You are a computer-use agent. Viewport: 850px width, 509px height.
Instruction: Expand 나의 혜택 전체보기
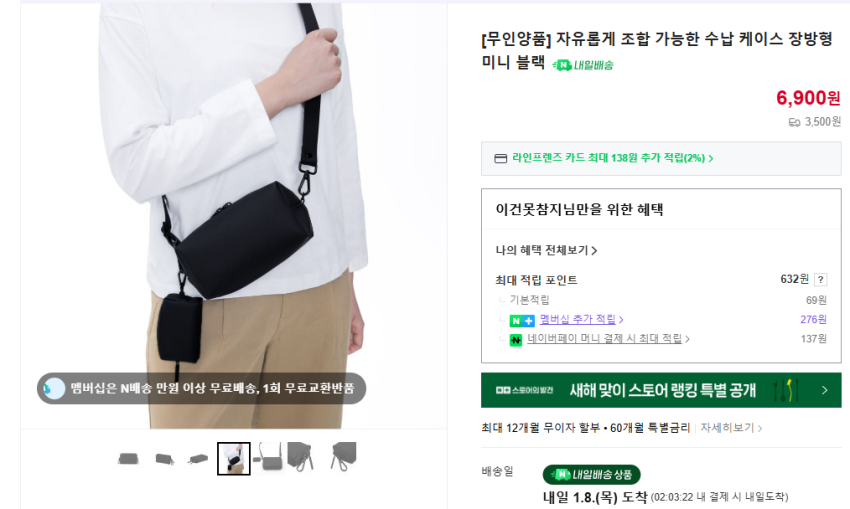546,250
